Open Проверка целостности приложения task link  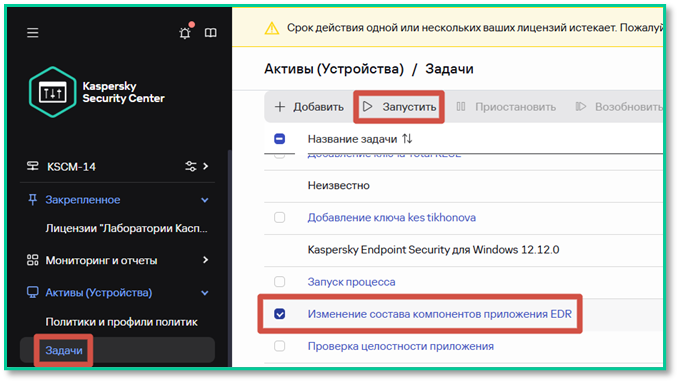click(401, 346)
